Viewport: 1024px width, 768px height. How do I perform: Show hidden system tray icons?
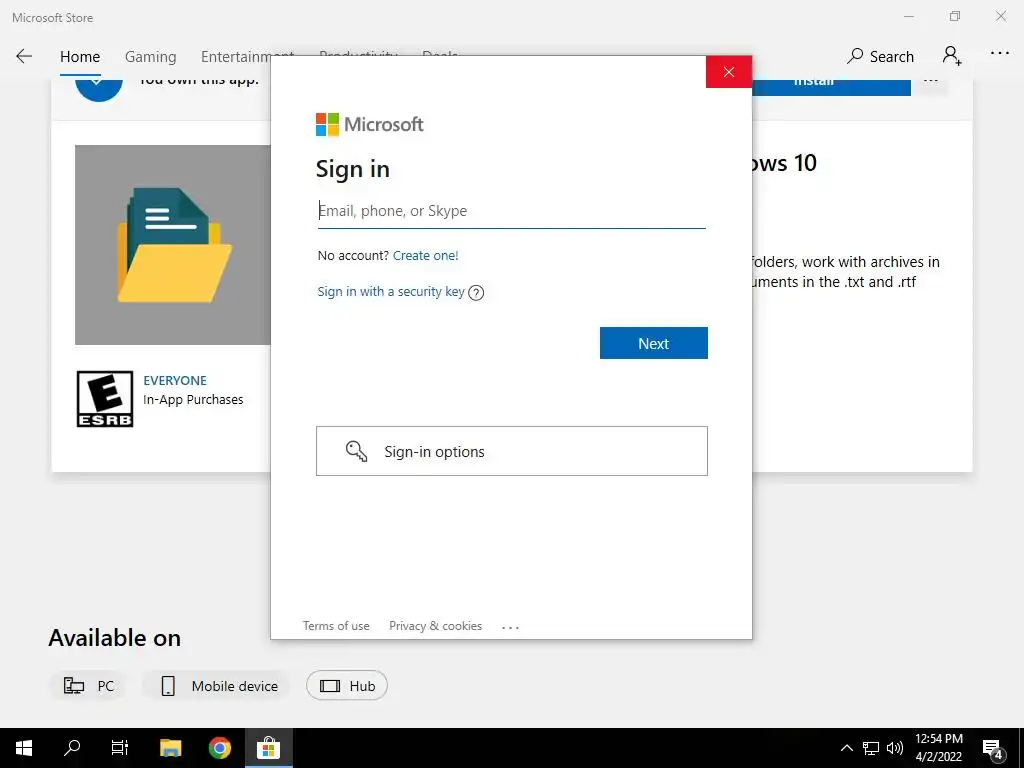[846, 748]
